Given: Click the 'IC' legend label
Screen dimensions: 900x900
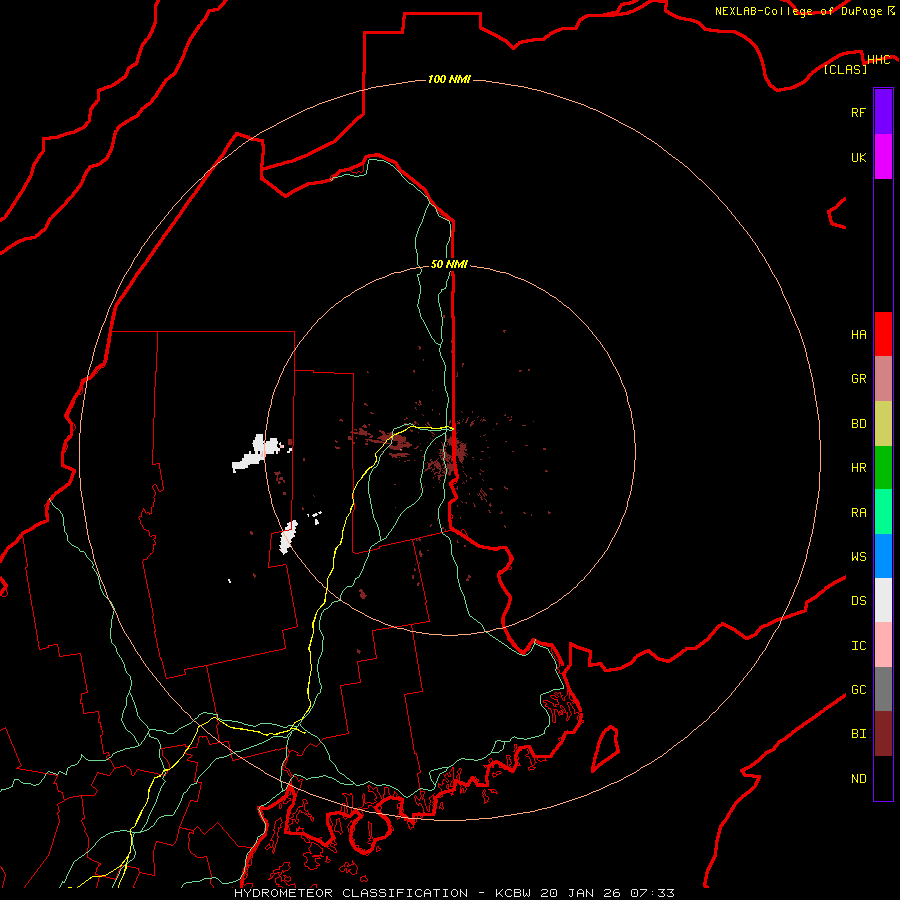Looking at the screenshot, I should (858, 646).
